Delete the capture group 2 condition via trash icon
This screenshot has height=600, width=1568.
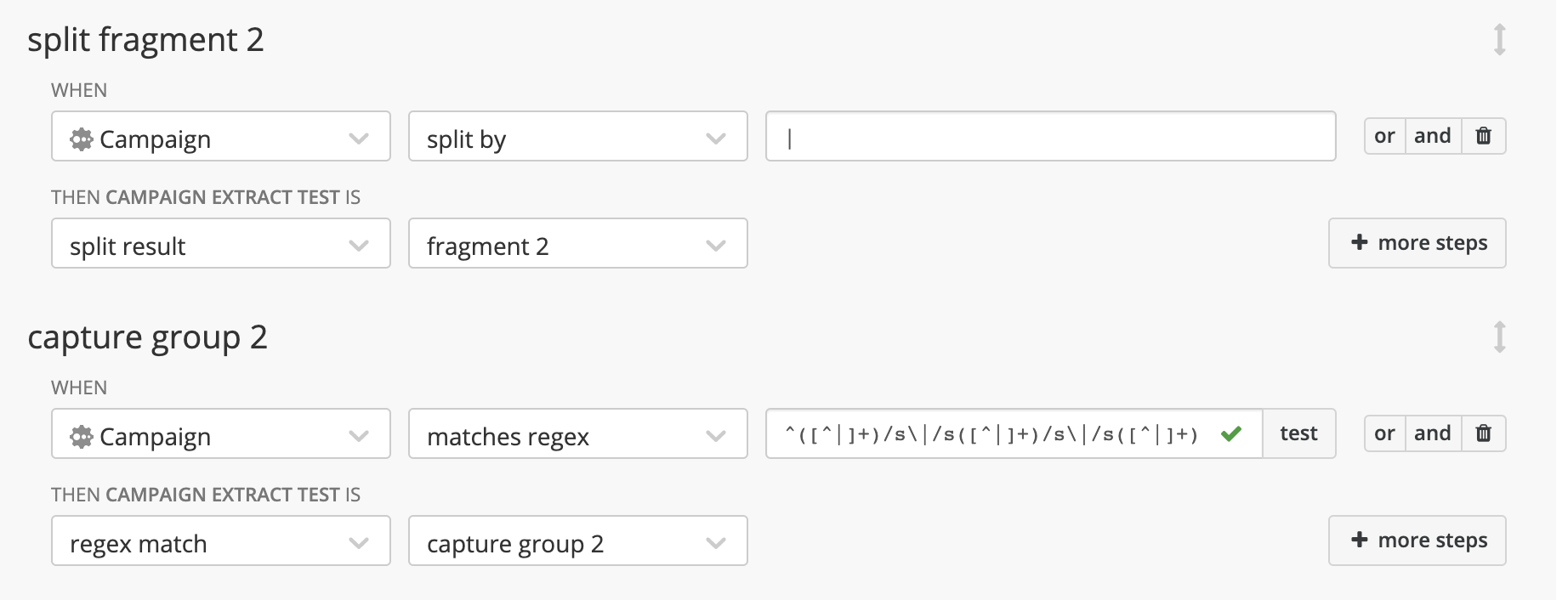click(1483, 433)
